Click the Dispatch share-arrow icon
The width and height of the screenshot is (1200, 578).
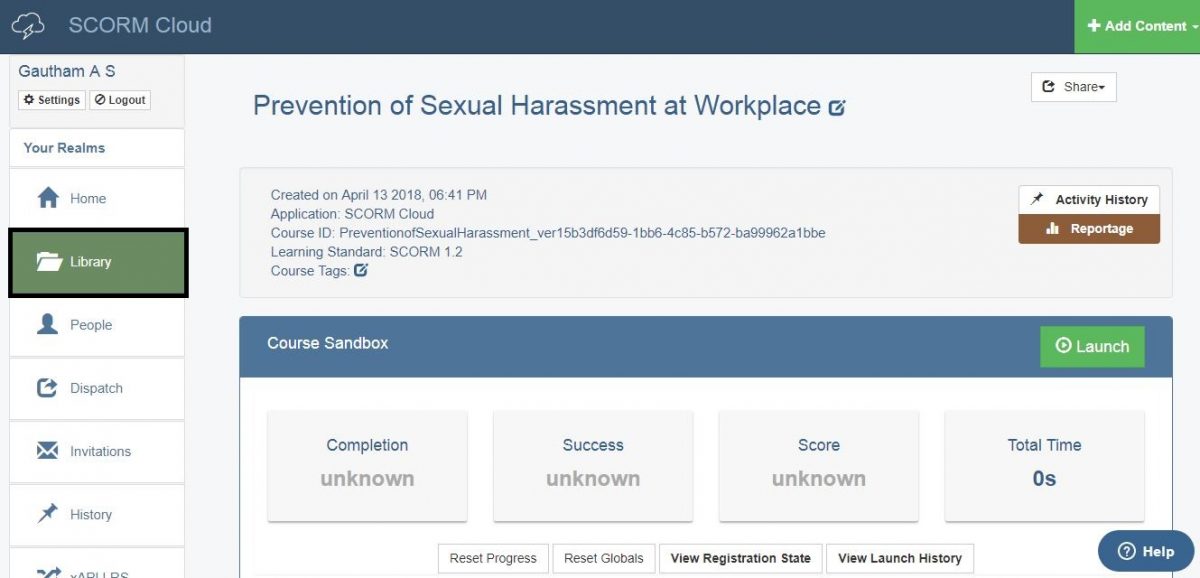coord(48,388)
